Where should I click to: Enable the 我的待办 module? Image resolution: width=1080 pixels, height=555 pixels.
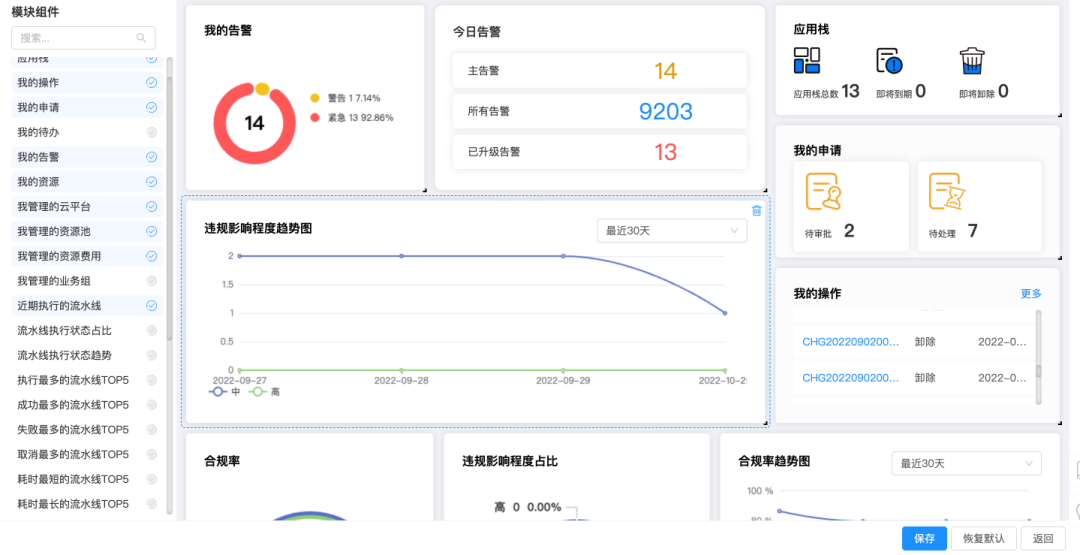(152, 132)
